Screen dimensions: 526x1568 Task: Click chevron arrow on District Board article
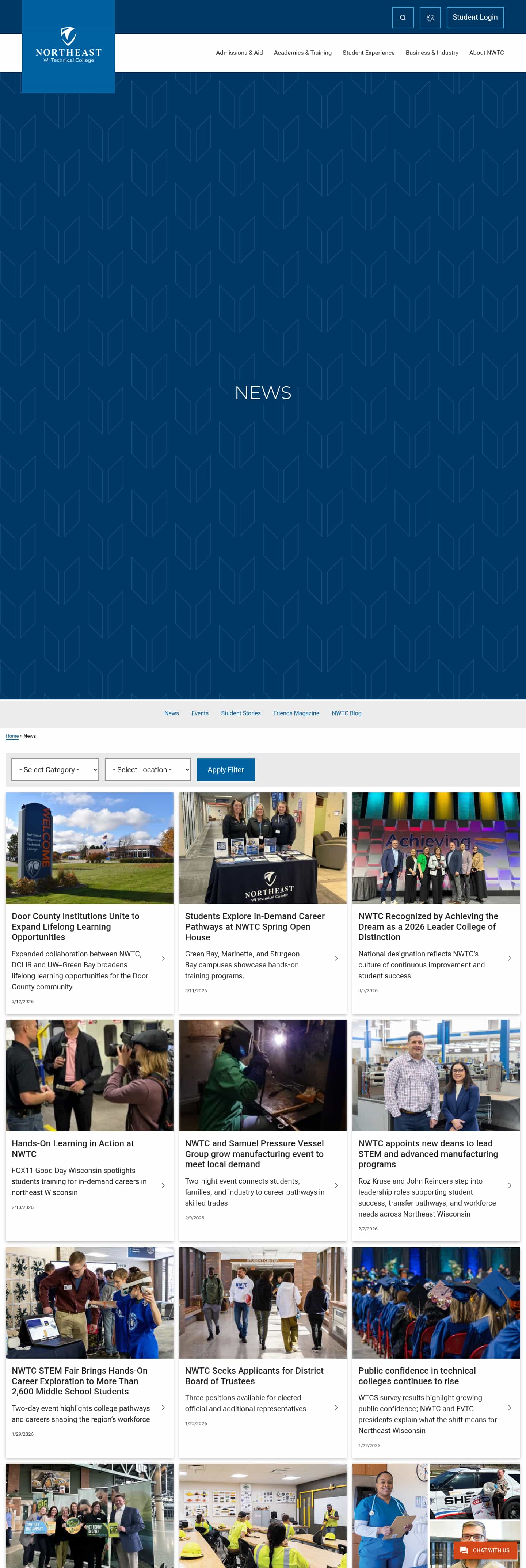click(337, 1407)
